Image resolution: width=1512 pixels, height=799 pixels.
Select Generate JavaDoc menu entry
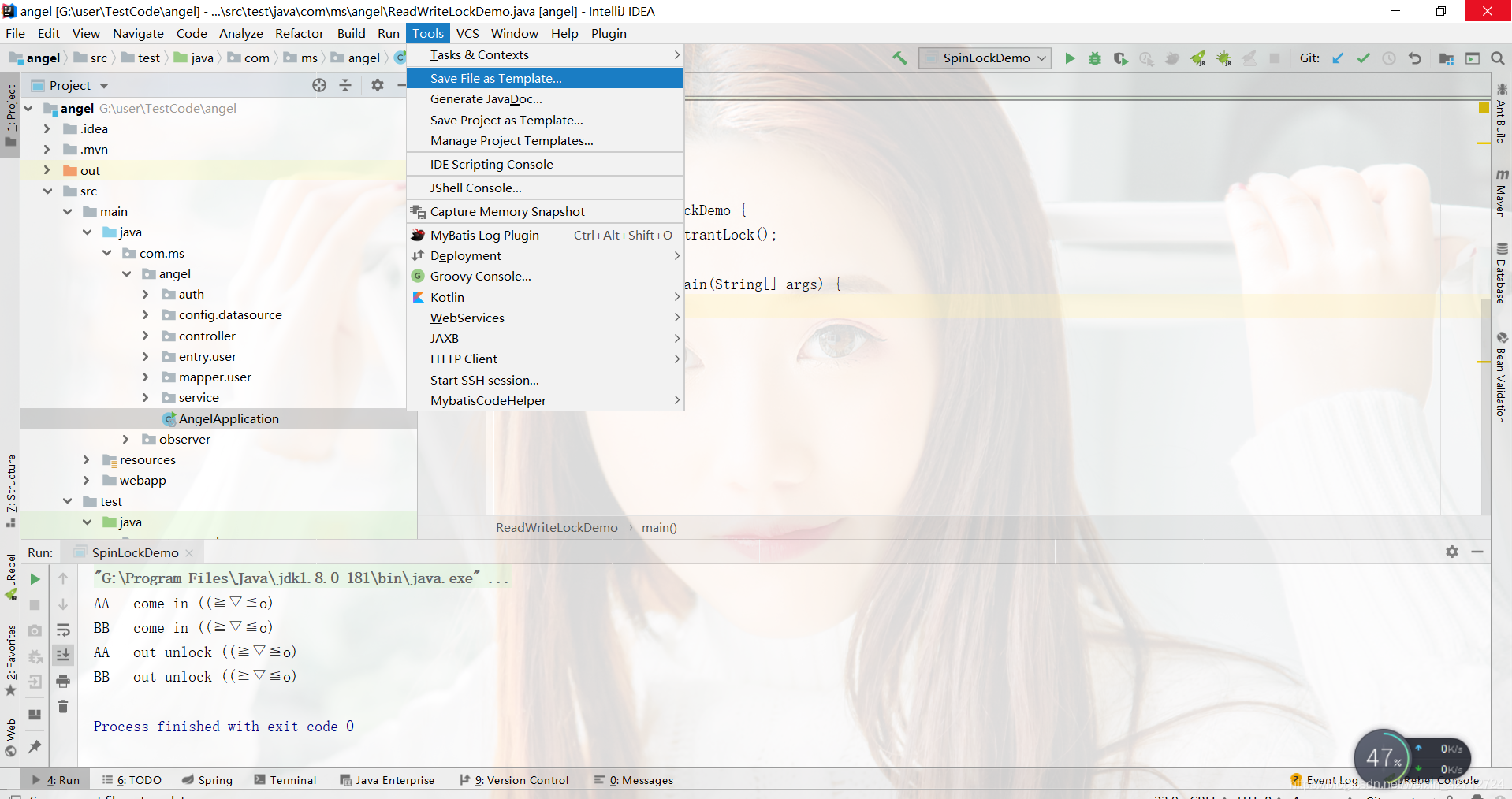(545, 98)
